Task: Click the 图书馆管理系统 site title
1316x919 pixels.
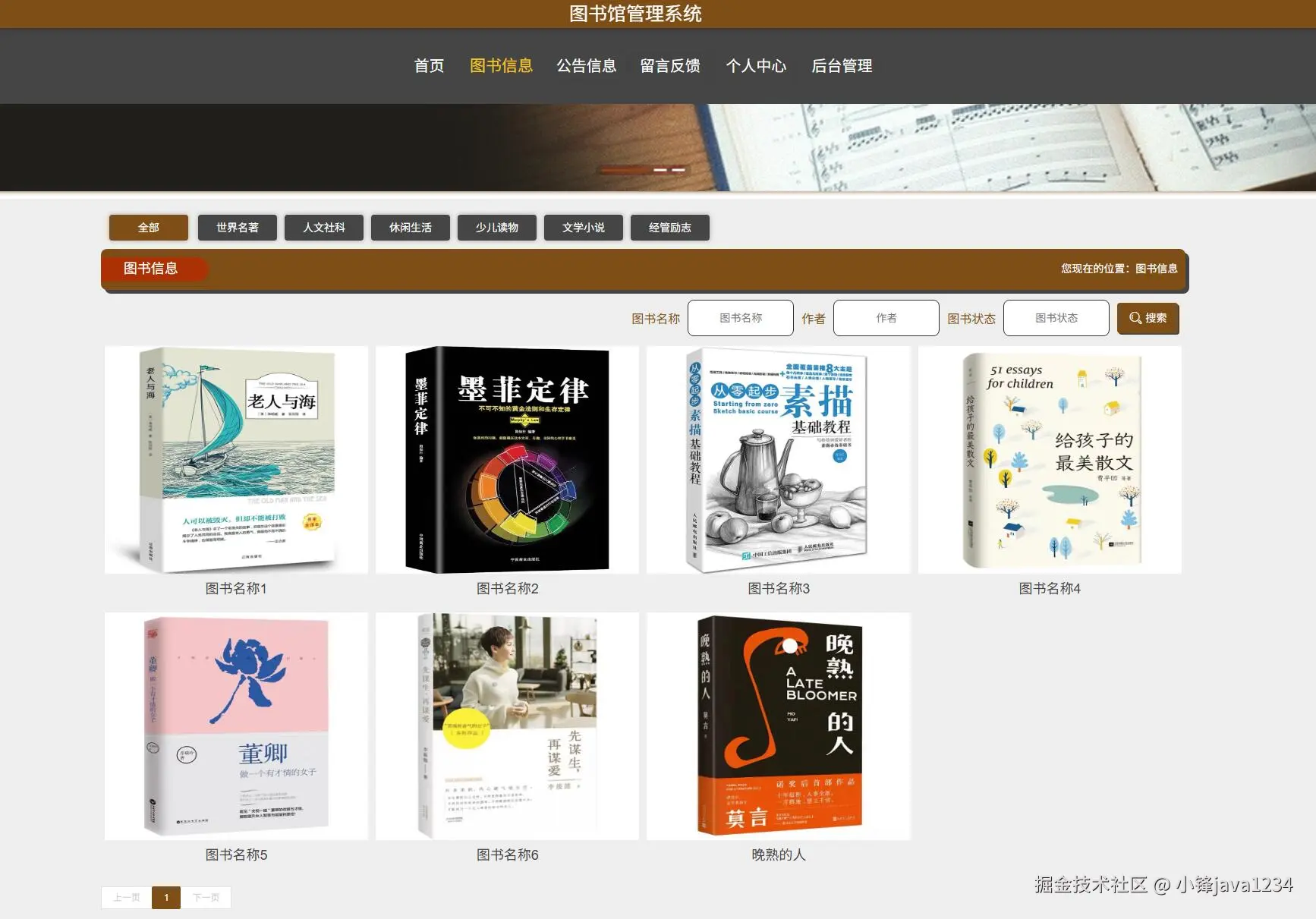Action: (x=636, y=14)
